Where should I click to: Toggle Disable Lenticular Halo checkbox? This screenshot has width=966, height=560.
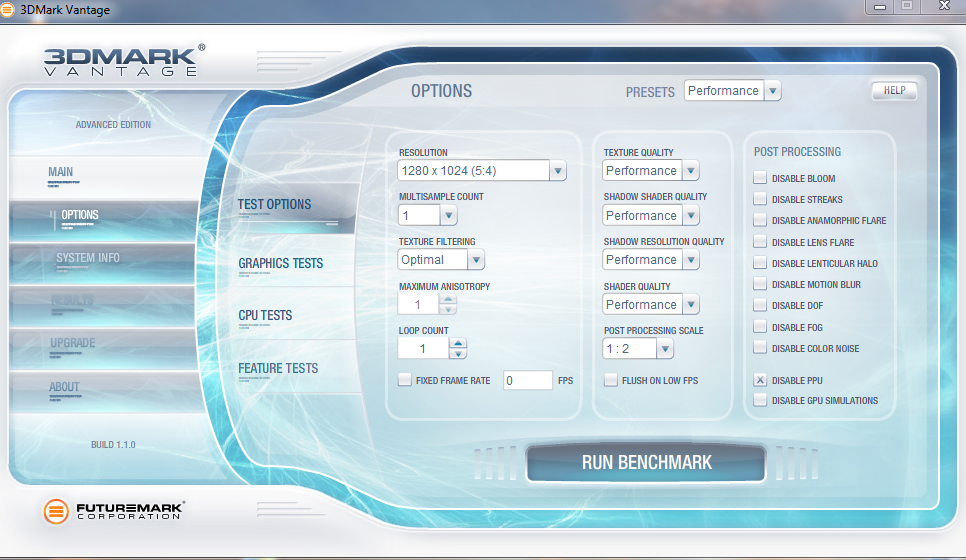(x=760, y=263)
